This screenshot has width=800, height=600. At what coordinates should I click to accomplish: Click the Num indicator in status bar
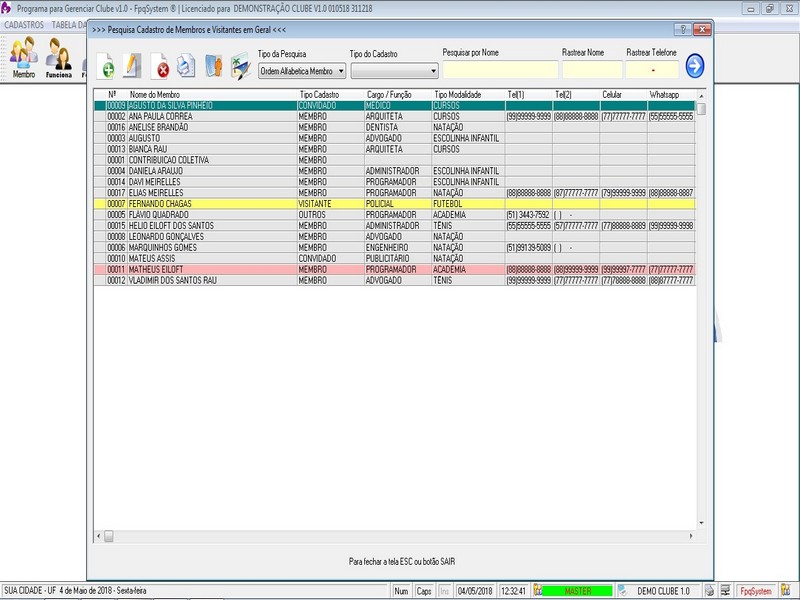[x=402, y=591]
